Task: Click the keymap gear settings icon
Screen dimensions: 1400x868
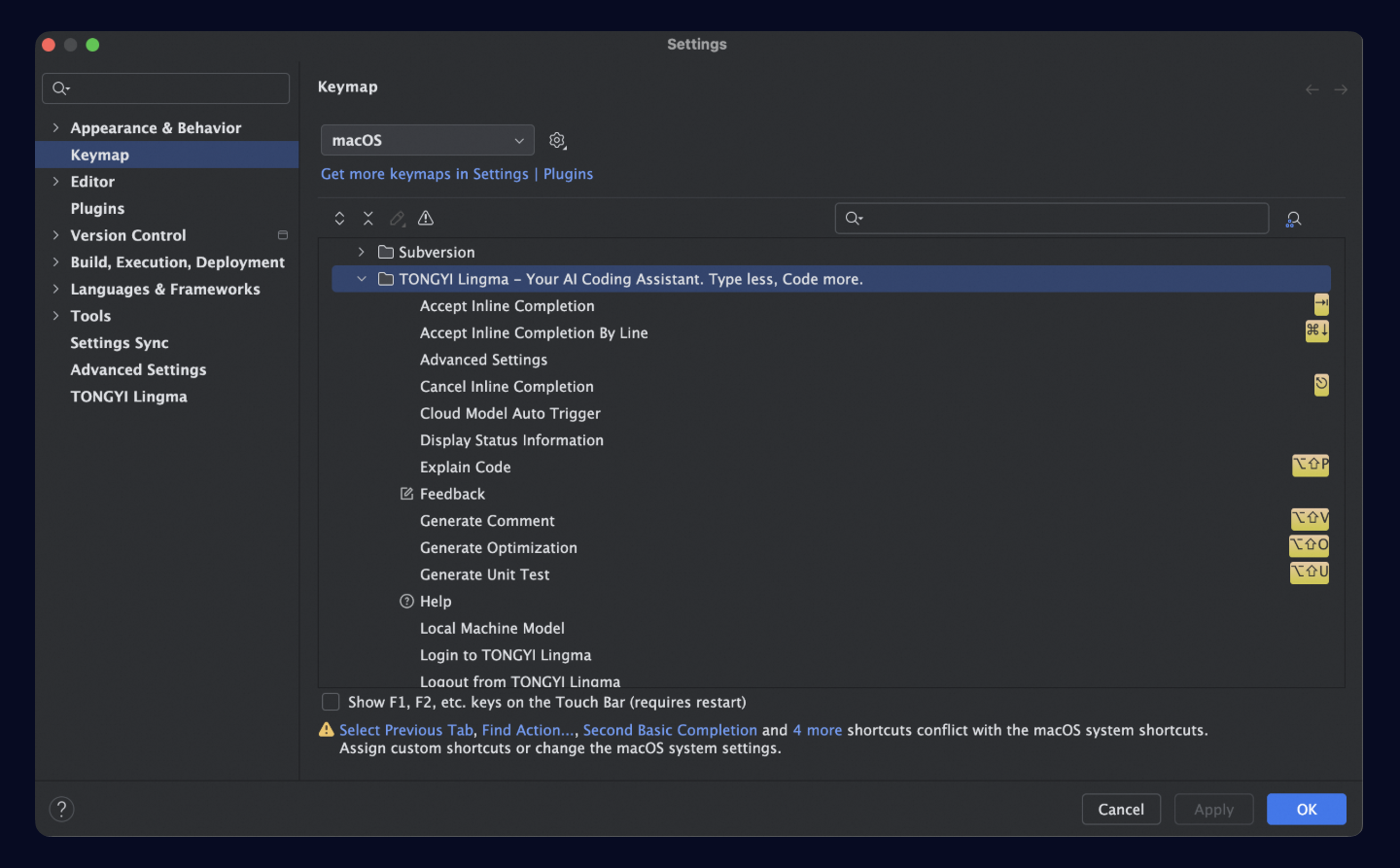Action: click(557, 141)
